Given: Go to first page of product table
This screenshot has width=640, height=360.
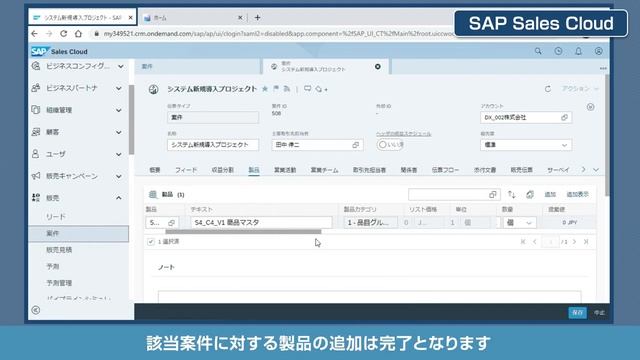Looking at the screenshot, I should click(x=523, y=242).
